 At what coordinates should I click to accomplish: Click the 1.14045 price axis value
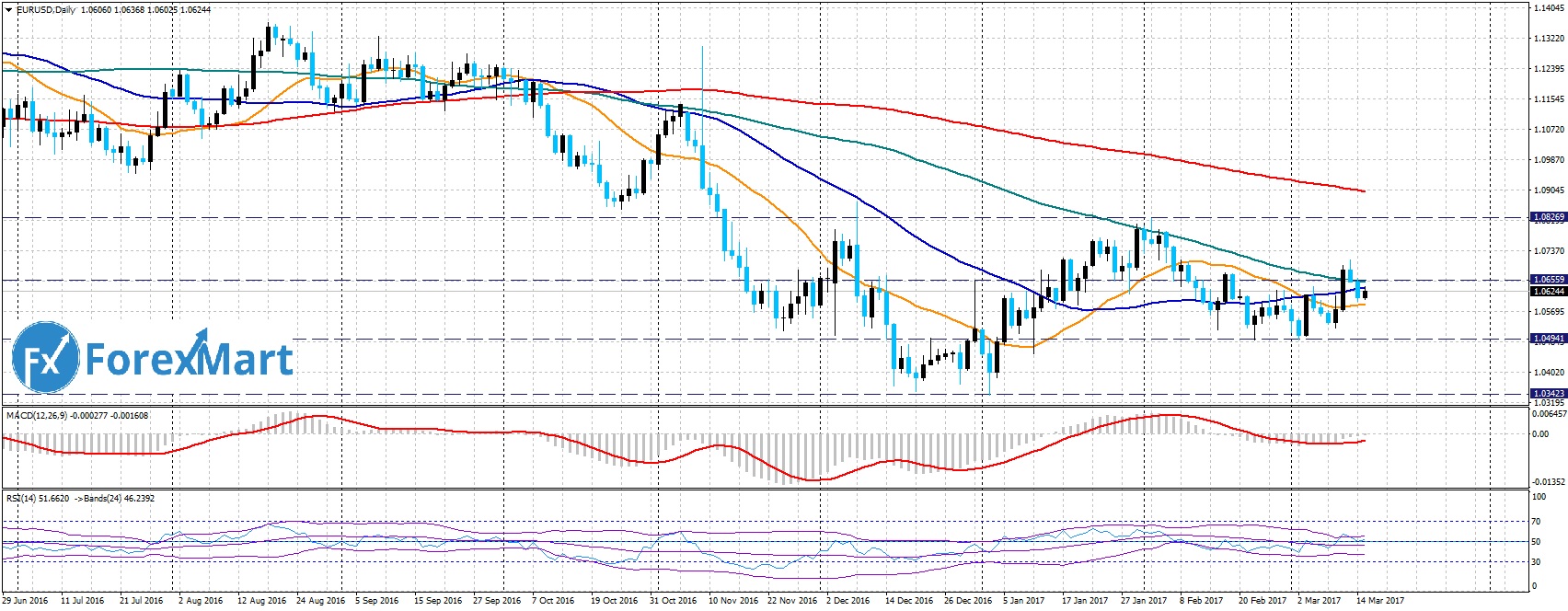(x=1550, y=8)
